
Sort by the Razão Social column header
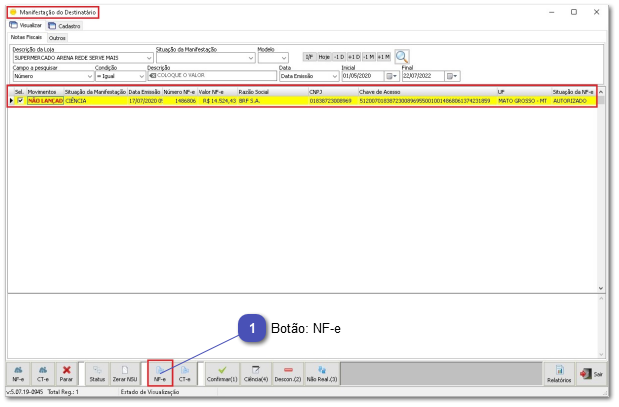(272, 92)
